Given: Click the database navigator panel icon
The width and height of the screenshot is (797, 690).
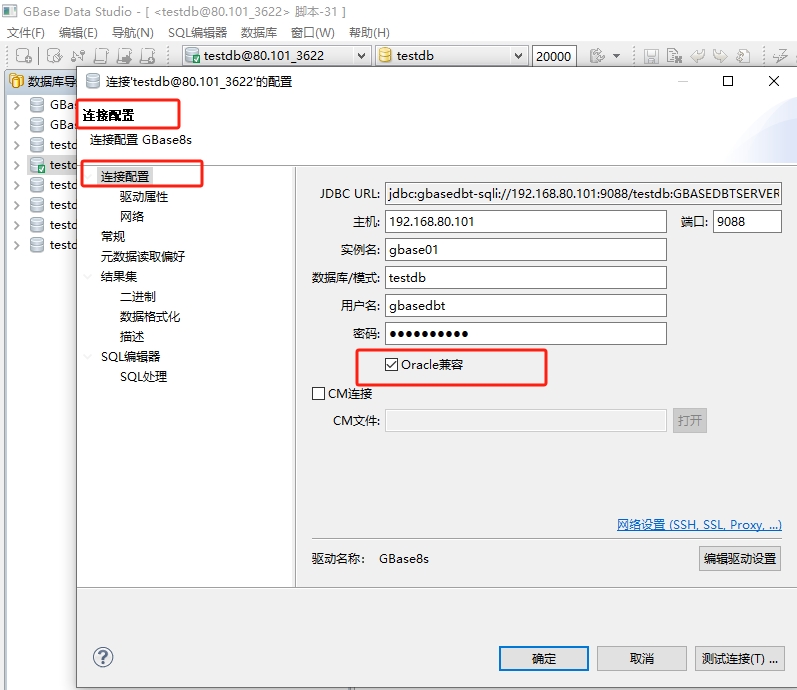Looking at the screenshot, I should tap(17, 81).
